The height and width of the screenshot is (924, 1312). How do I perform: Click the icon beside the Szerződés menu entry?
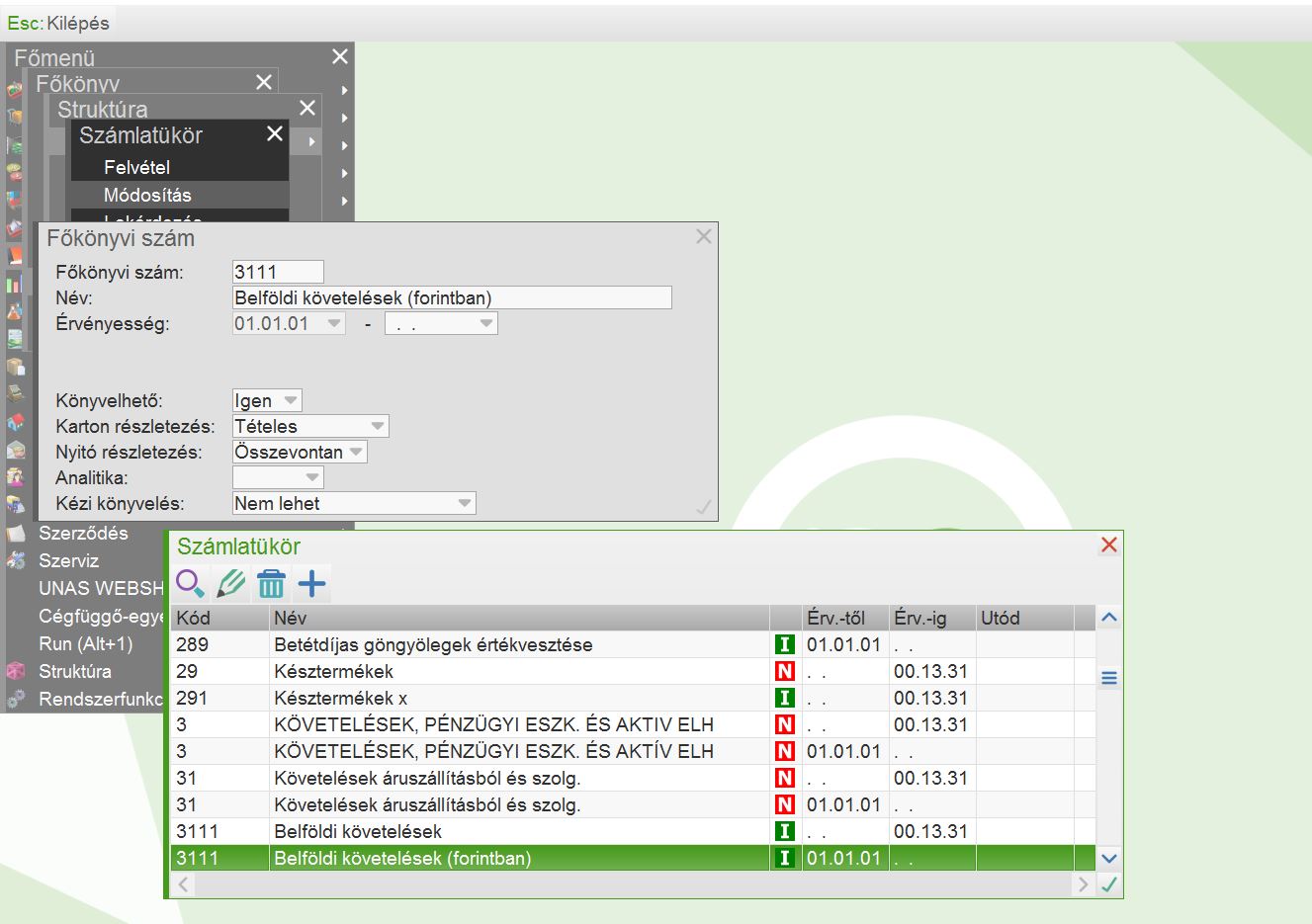[x=16, y=533]
